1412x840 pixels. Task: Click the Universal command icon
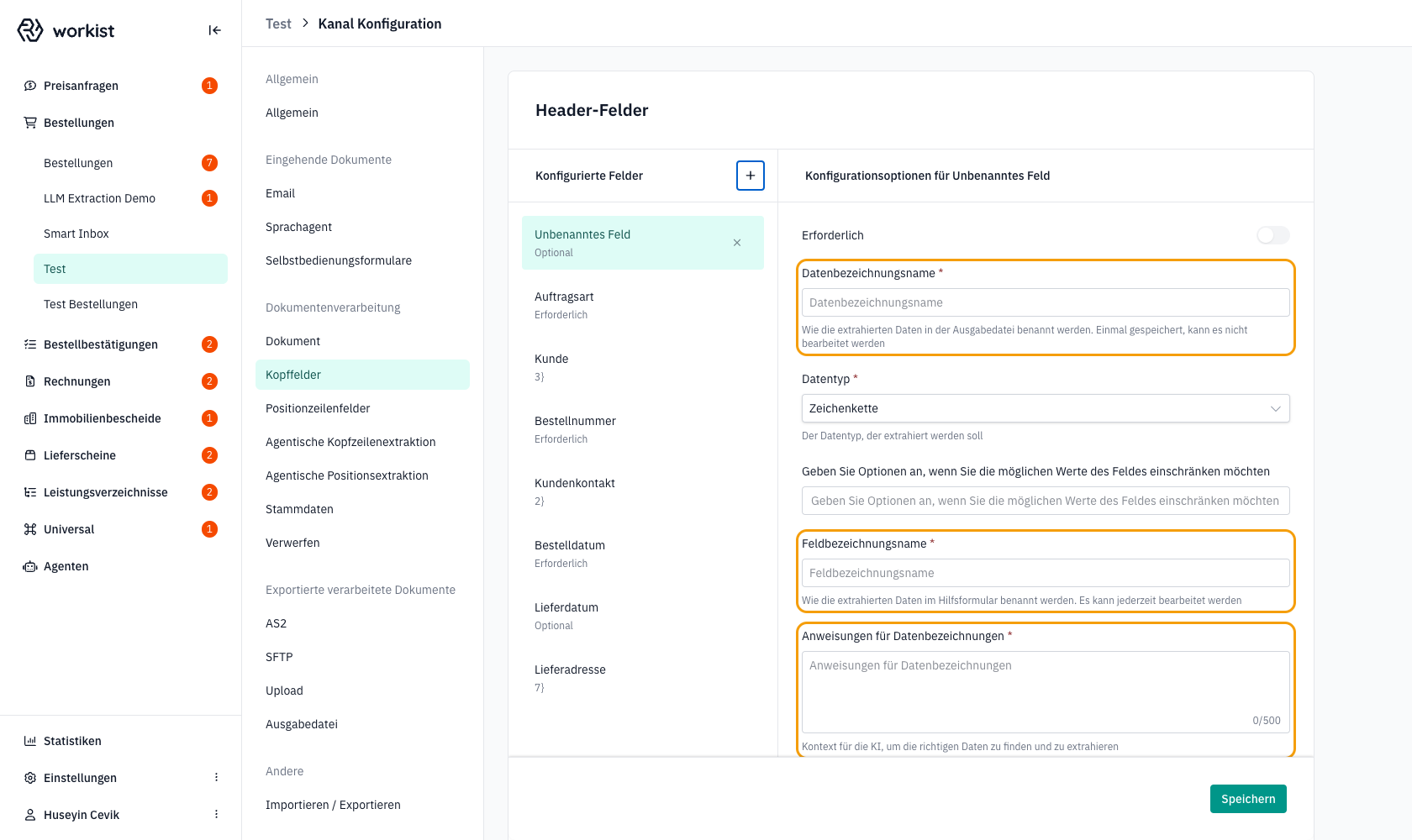click(x=30, y=529)
